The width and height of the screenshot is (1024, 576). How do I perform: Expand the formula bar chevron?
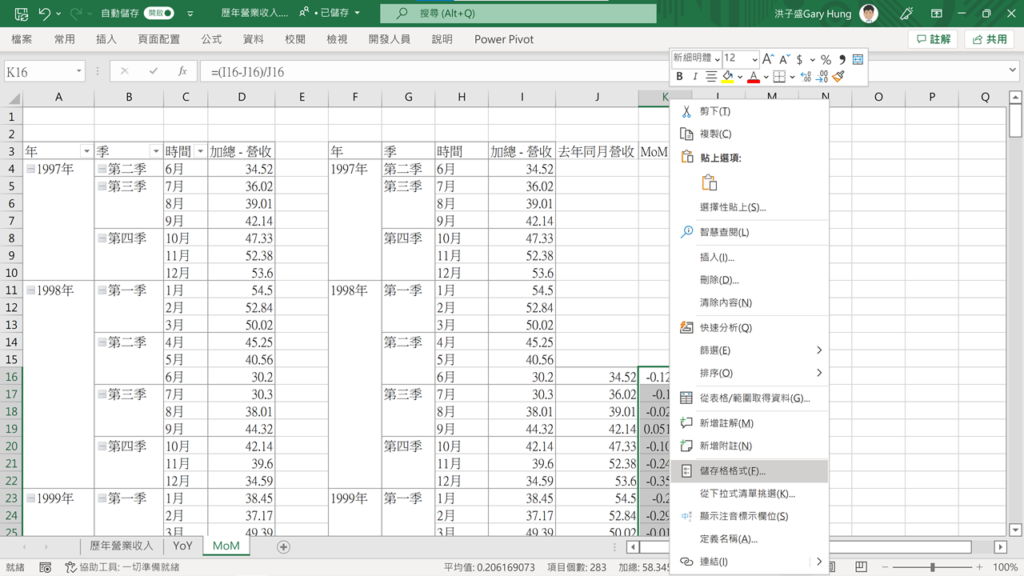pyautogui.click(x=1012, y=70)
